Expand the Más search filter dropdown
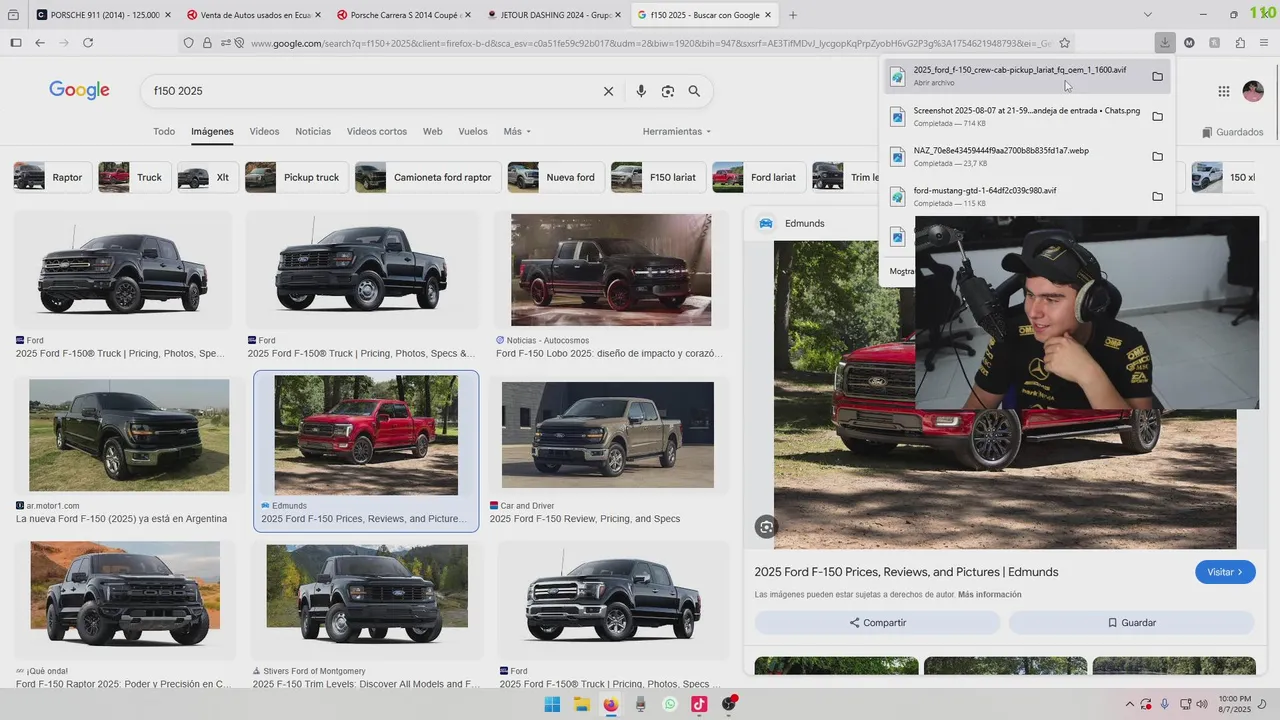This screenshot has height=720, width=1280. click(517, 131)
